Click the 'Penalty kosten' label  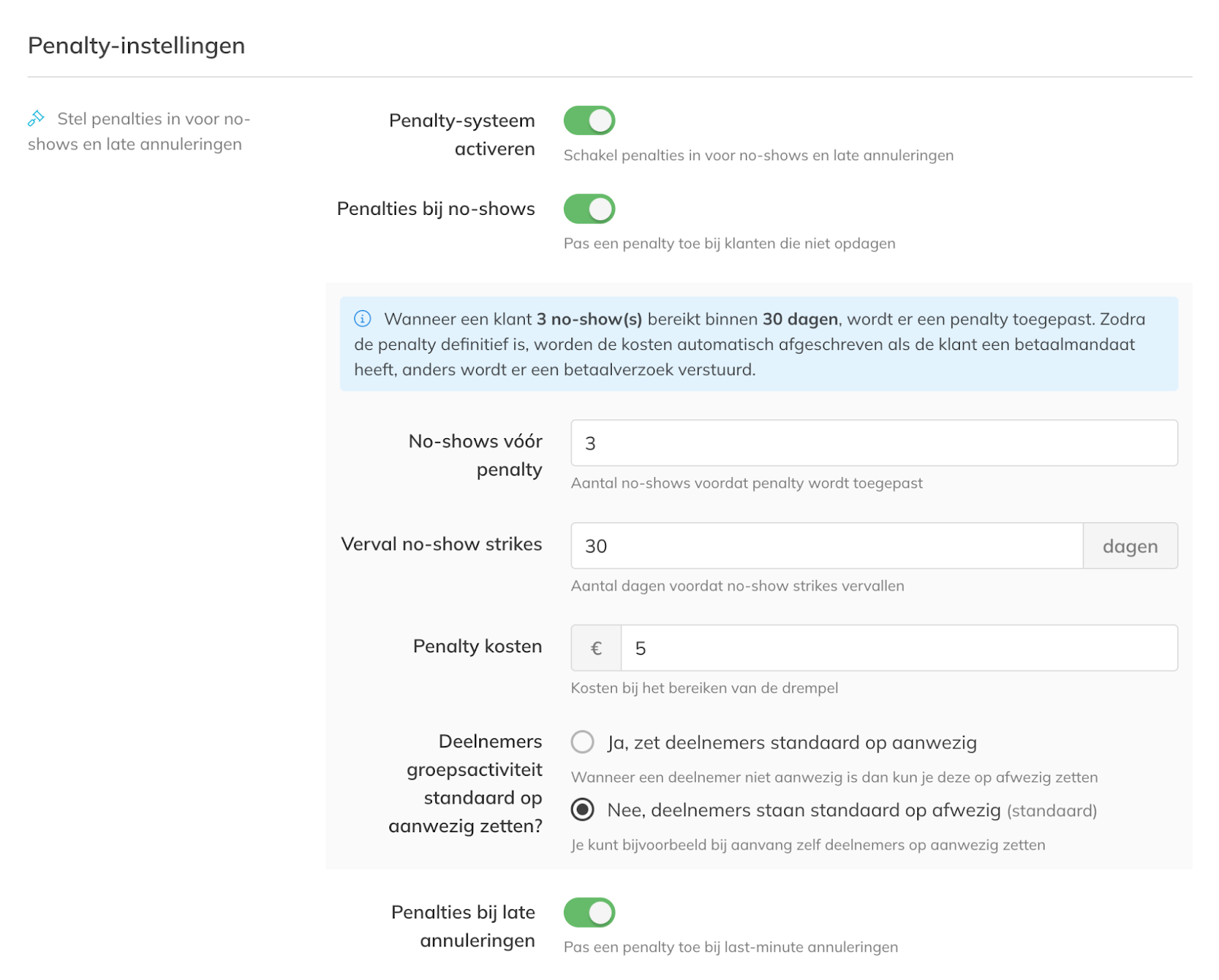coord(477,646)
